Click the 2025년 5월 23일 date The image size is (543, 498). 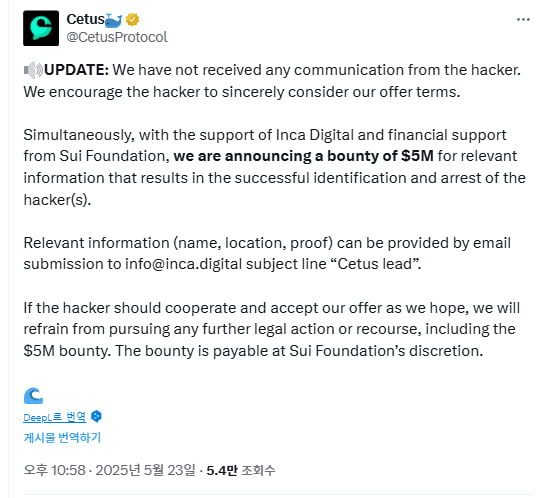(145, 470)
